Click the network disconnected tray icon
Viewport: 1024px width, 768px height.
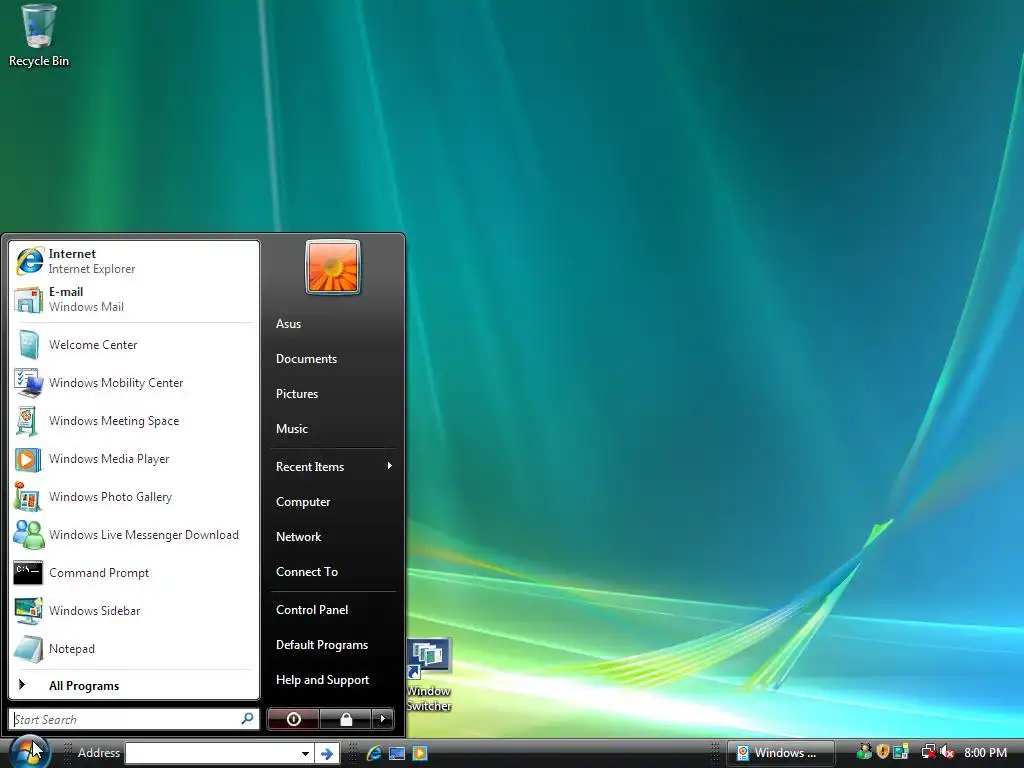click(x=928, y=752)
